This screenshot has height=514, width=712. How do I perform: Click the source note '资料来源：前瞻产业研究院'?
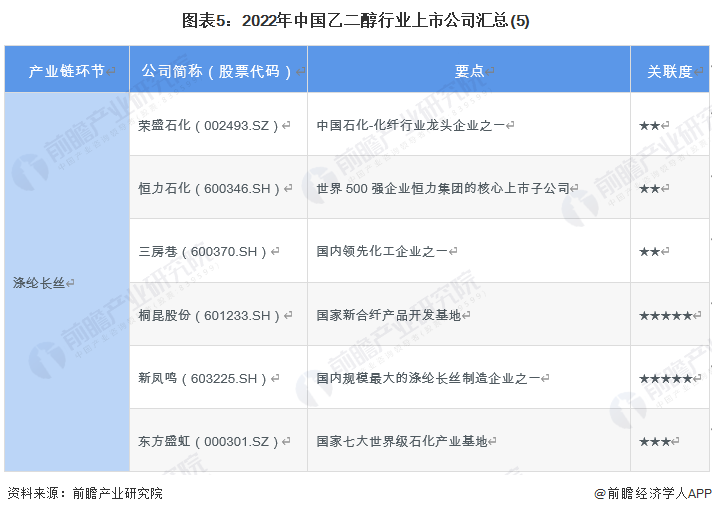coord(85,493)
